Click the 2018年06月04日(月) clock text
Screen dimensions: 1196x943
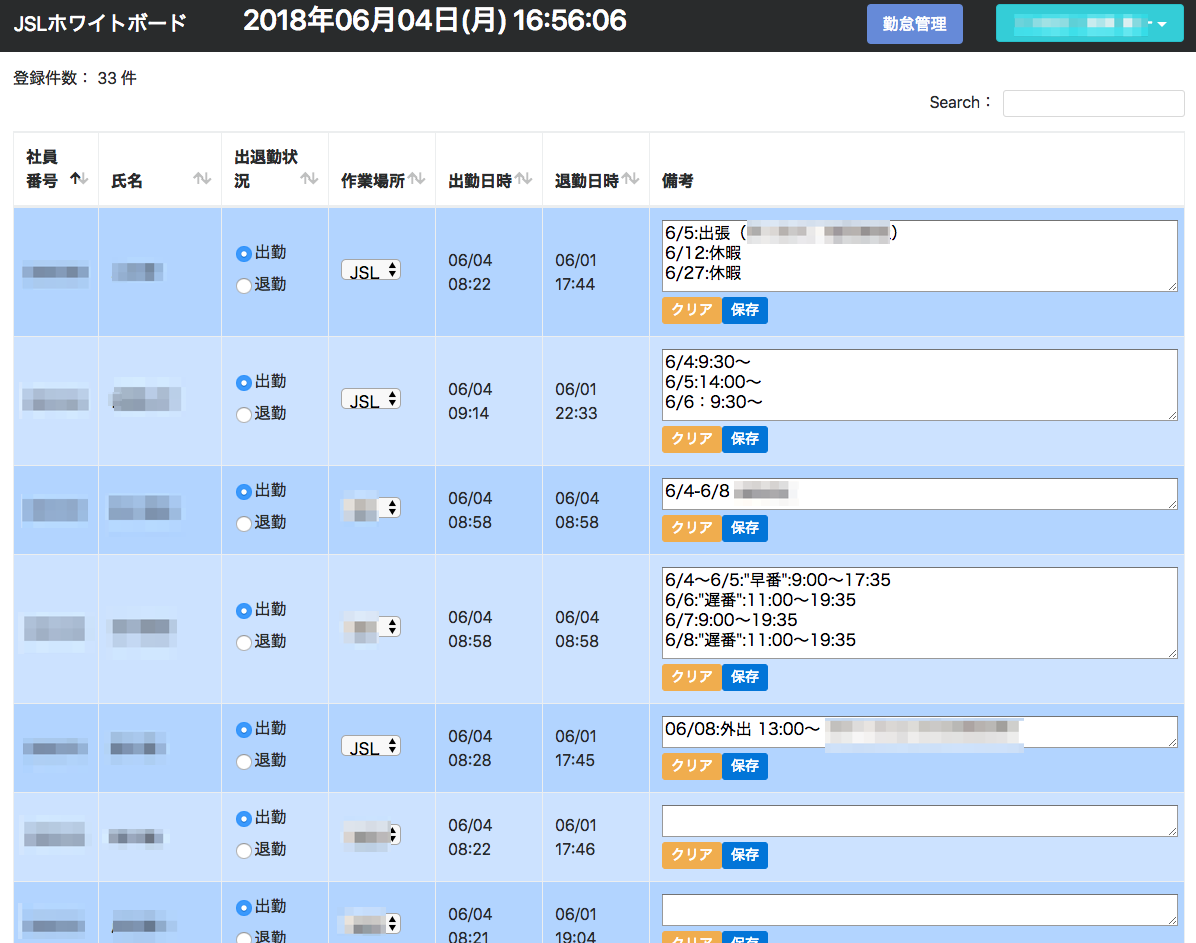(x=435, y=21)
